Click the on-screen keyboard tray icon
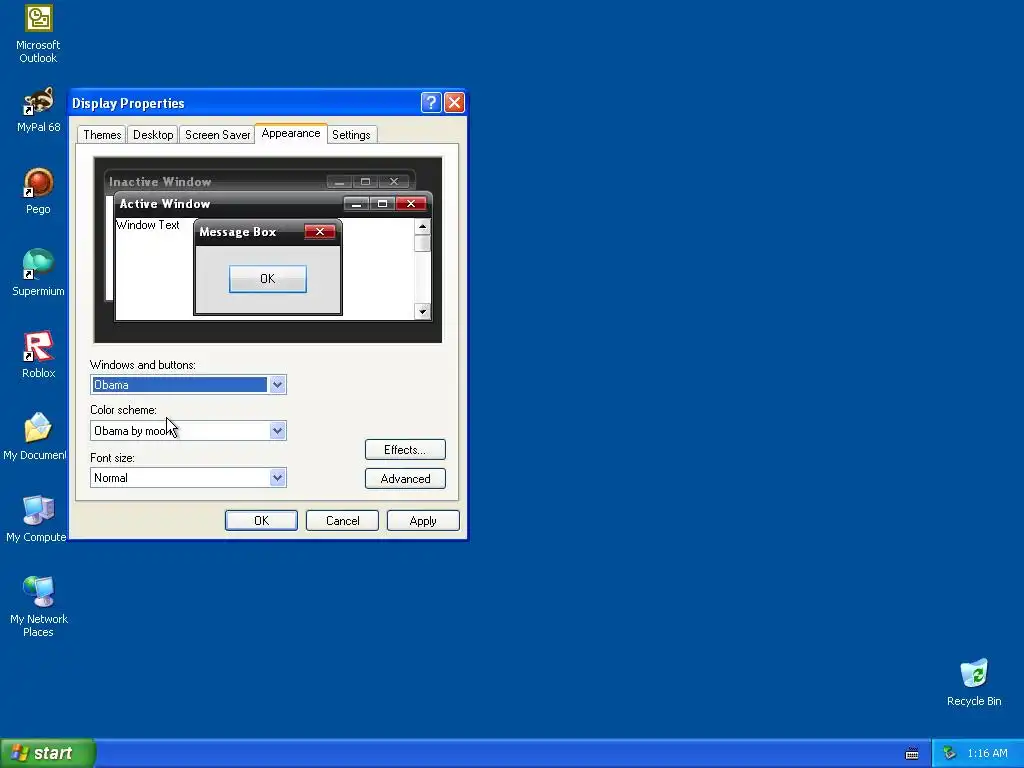Image resolution: width=1024 pixels, height=768 pixels. tap(912, 754)
